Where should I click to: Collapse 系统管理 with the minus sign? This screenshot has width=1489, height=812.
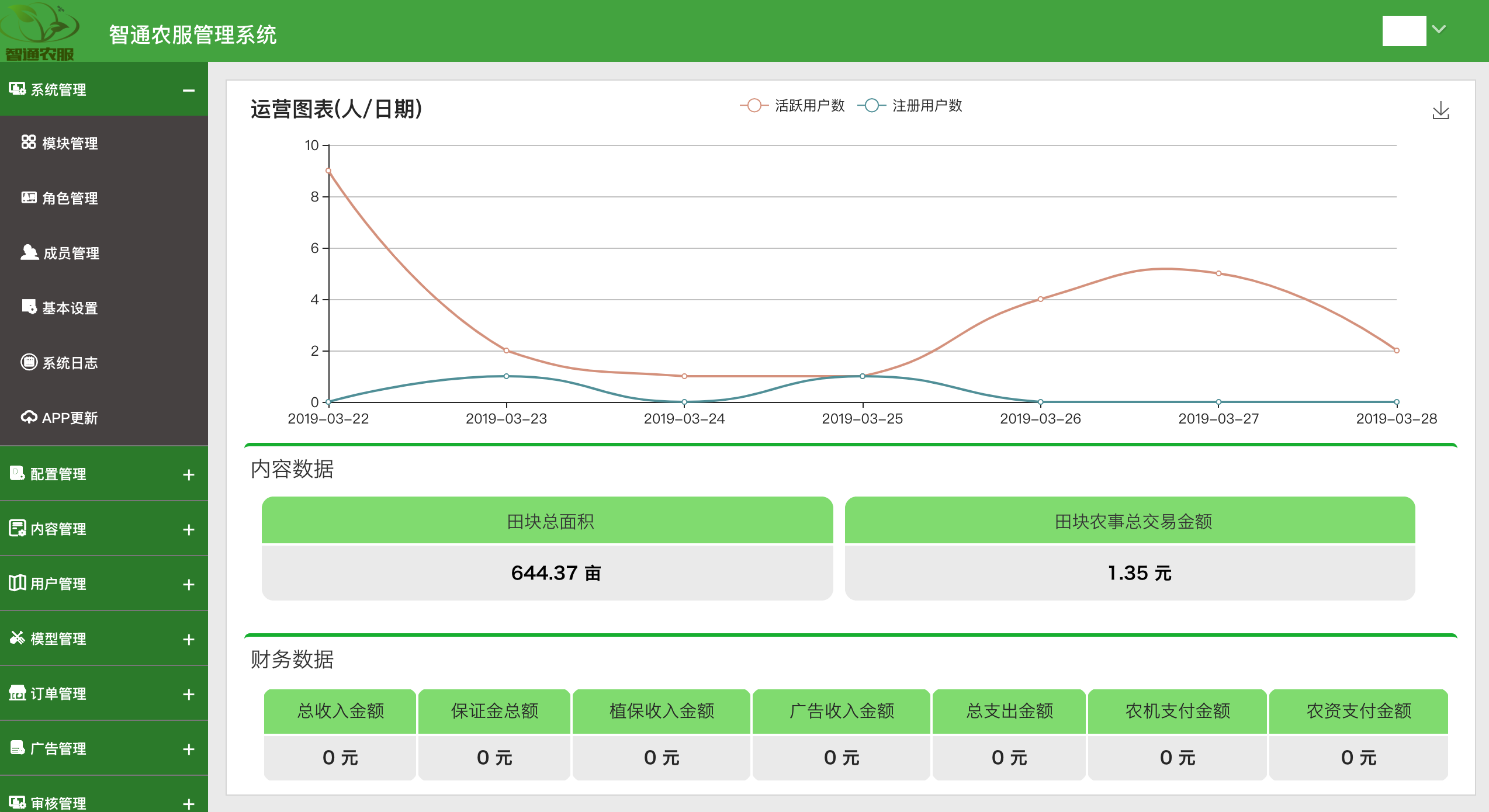tap(188, 90)
